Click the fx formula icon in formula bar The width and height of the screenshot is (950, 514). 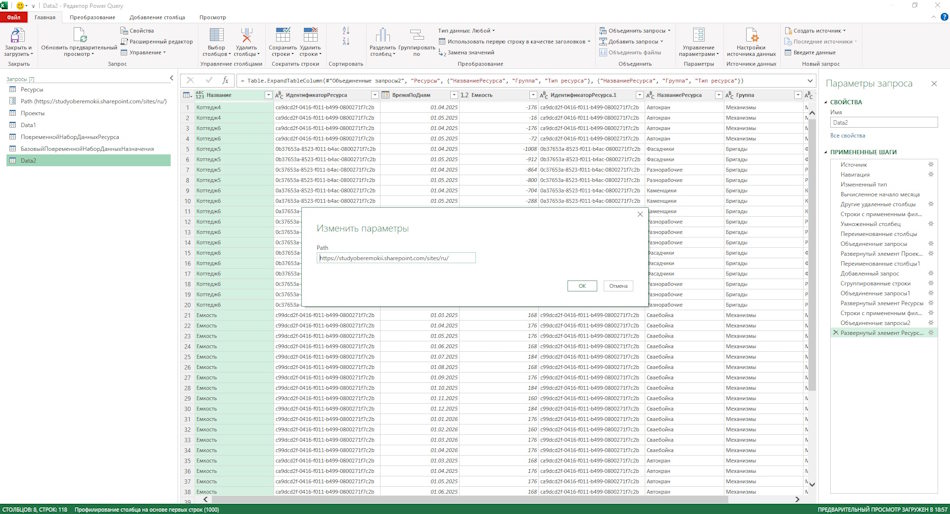(225, 80)
